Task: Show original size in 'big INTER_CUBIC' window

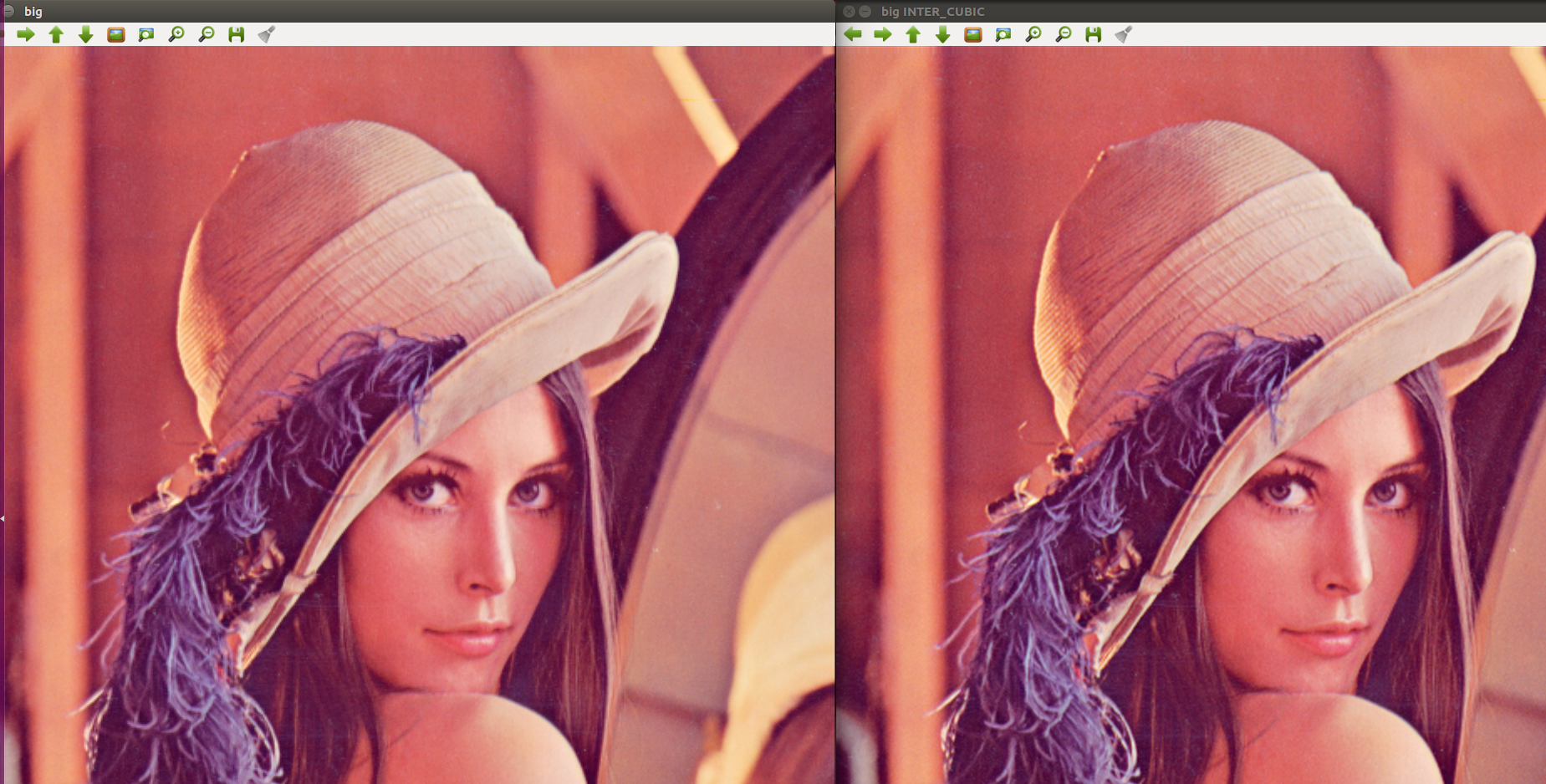Action: click(973, 34)
